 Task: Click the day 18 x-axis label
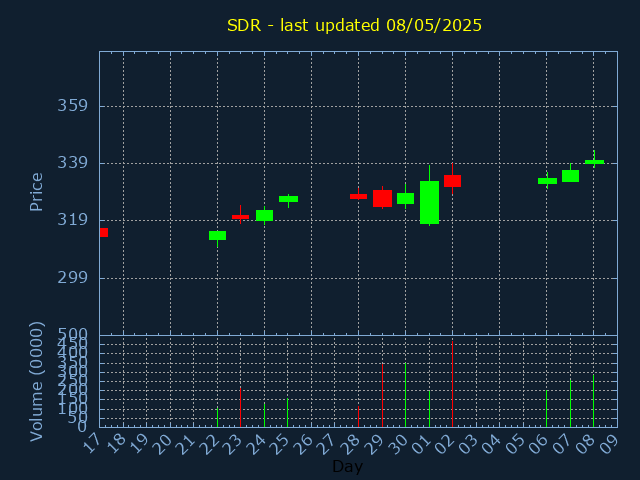coord(116,444)
